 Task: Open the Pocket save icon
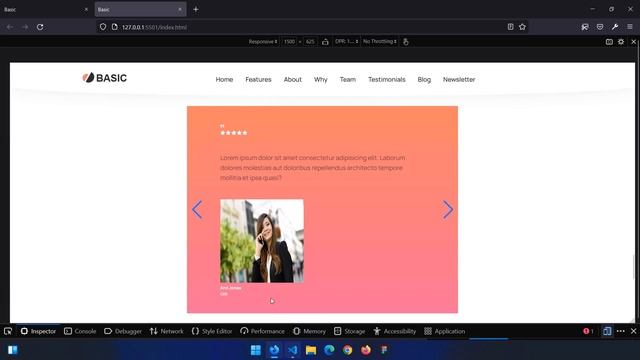(x=600, y=27)
